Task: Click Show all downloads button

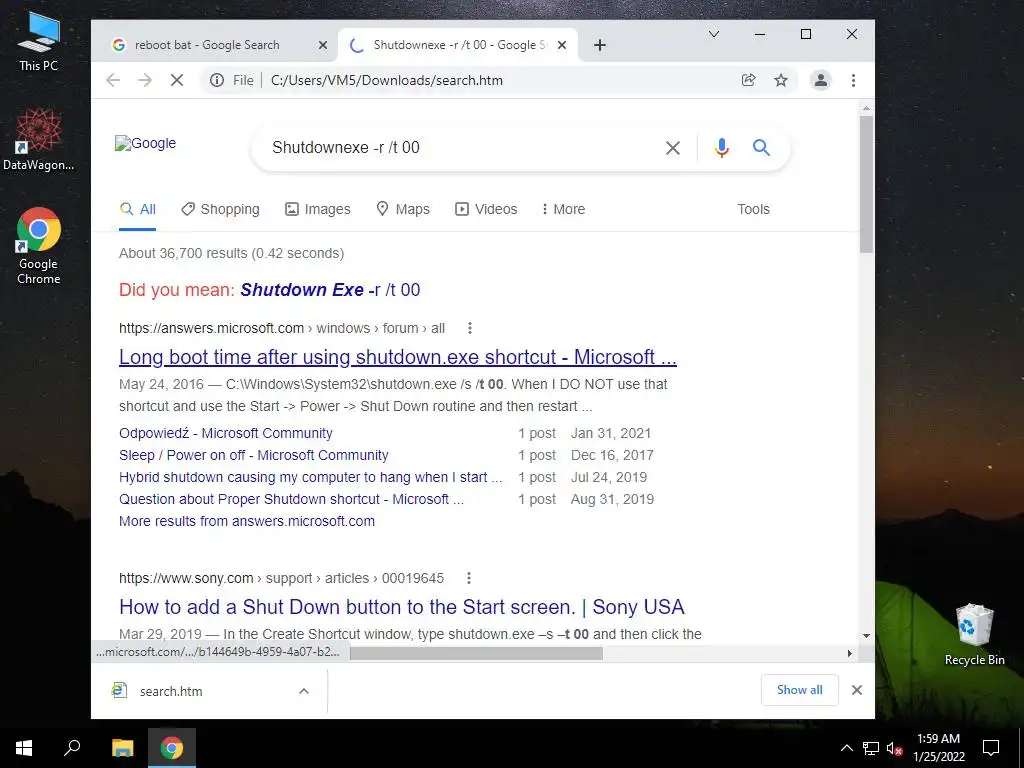Action: coord(799,690)
